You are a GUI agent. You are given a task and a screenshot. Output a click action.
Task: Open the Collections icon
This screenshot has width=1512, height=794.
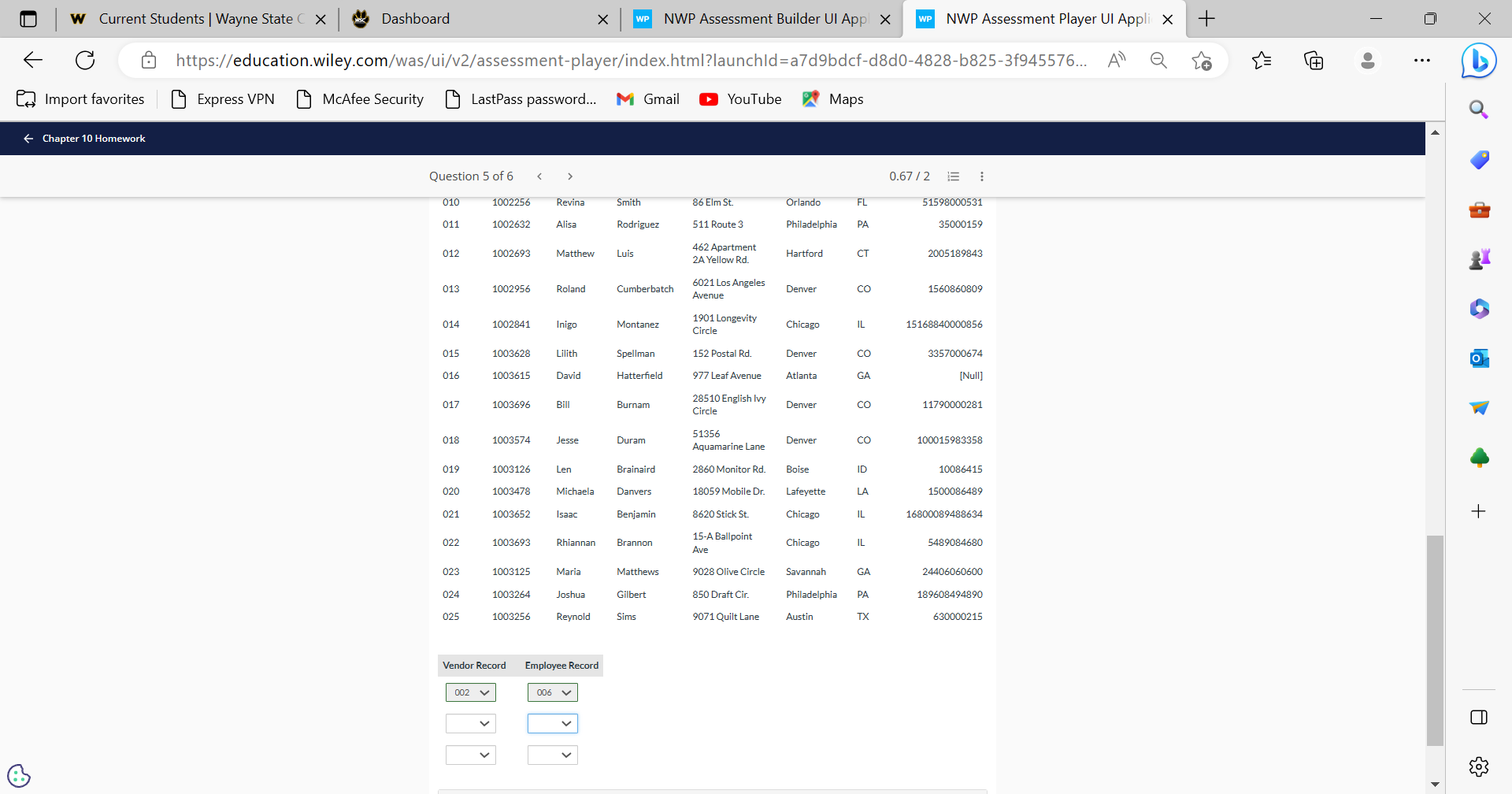(1314, 60)
